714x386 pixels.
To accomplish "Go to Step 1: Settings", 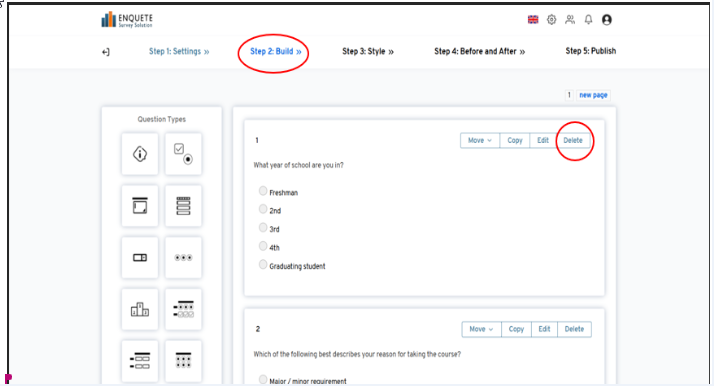I will (179, 51).
